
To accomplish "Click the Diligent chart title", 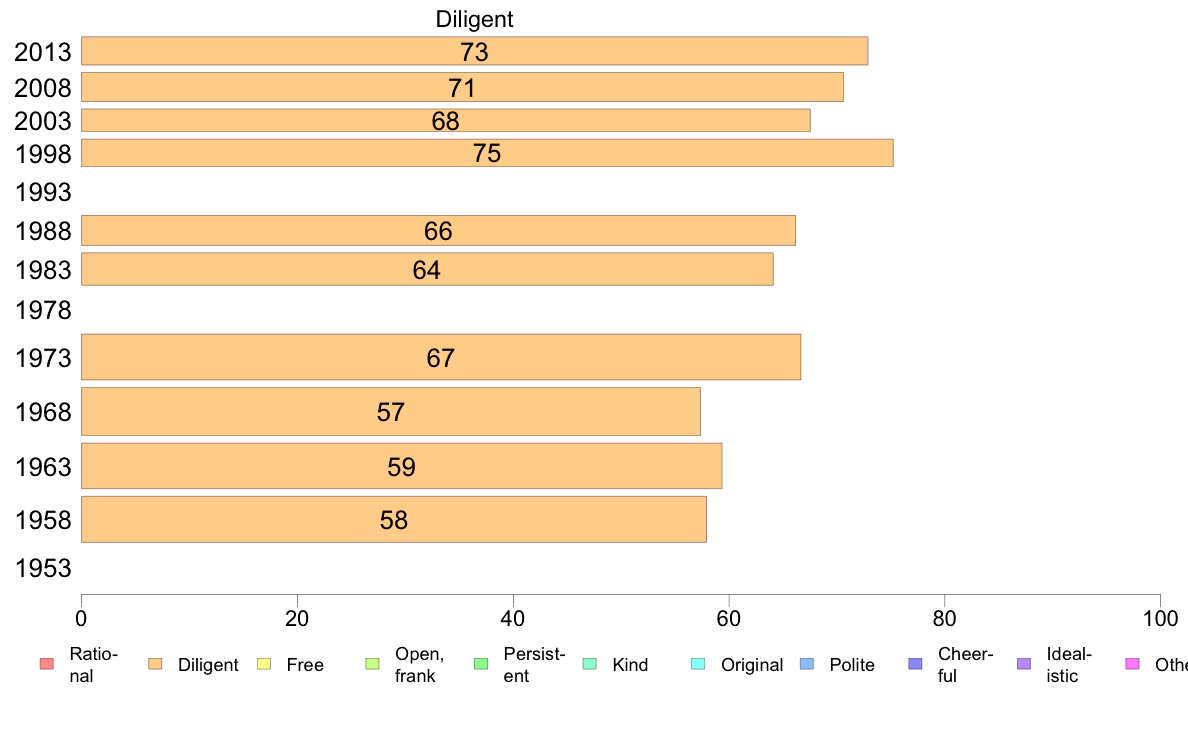I will pos(474,19).
